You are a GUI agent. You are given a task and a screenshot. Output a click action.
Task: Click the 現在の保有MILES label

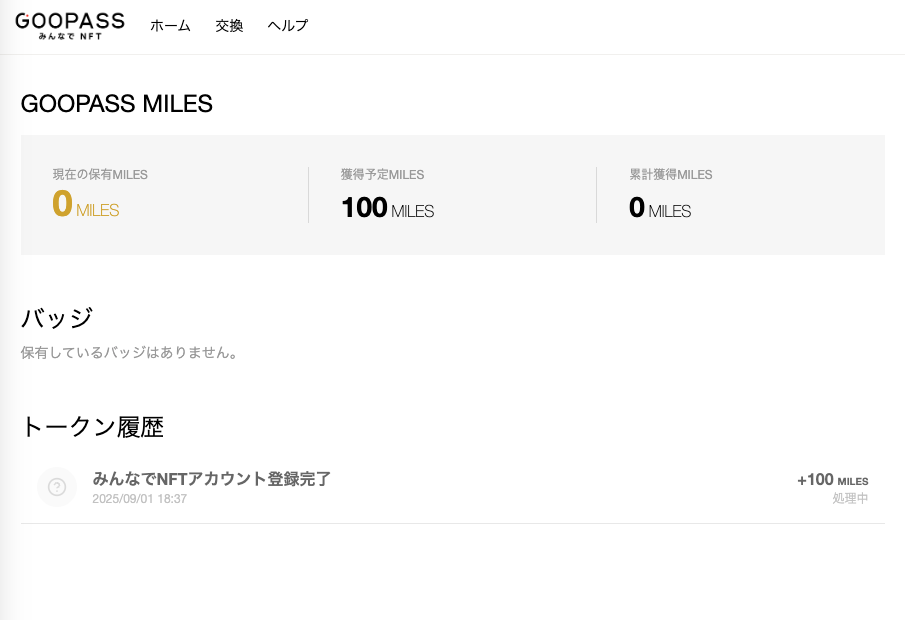pos(100,174)
